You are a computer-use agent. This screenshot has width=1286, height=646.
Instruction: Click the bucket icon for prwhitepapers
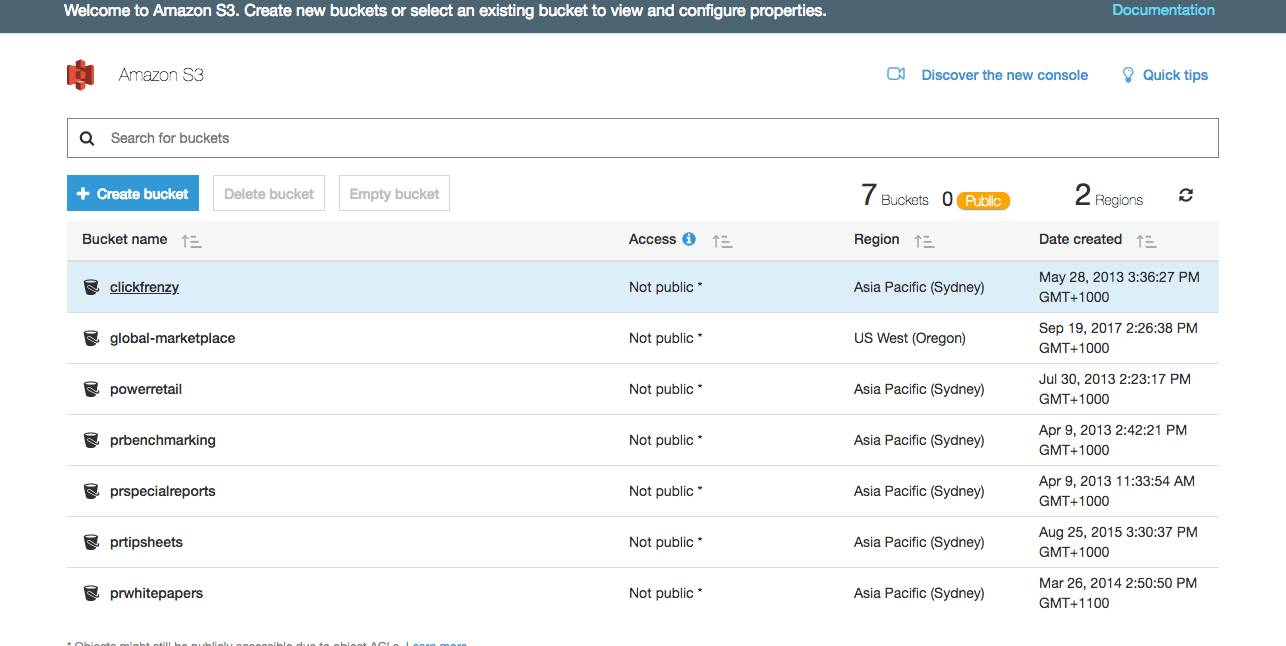click(91, 593)
